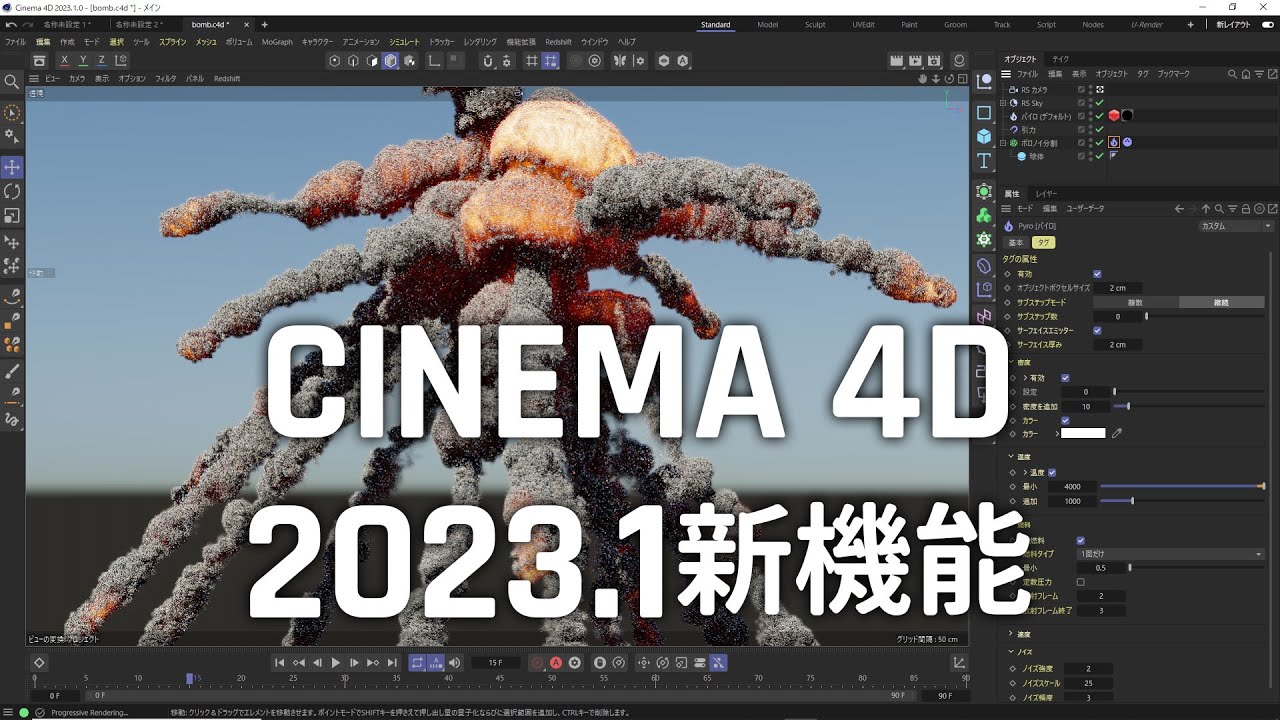Collapse the 密度 section

click(x=1011, y=362)
